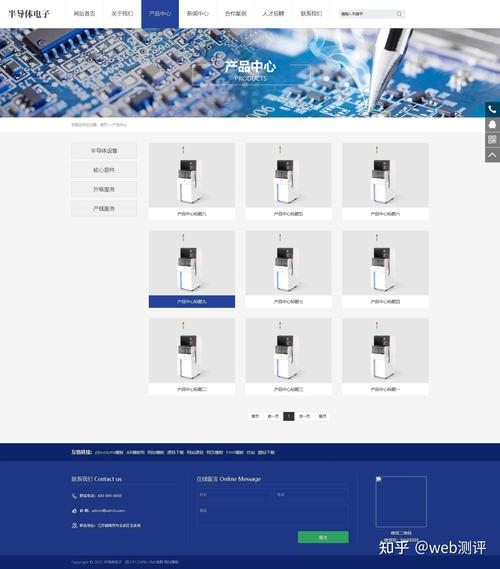Image resolution: width=500 pixels, height=569 pixels.
Task: Click the WeChat QR code image placeholder
Action: [401, 501]
